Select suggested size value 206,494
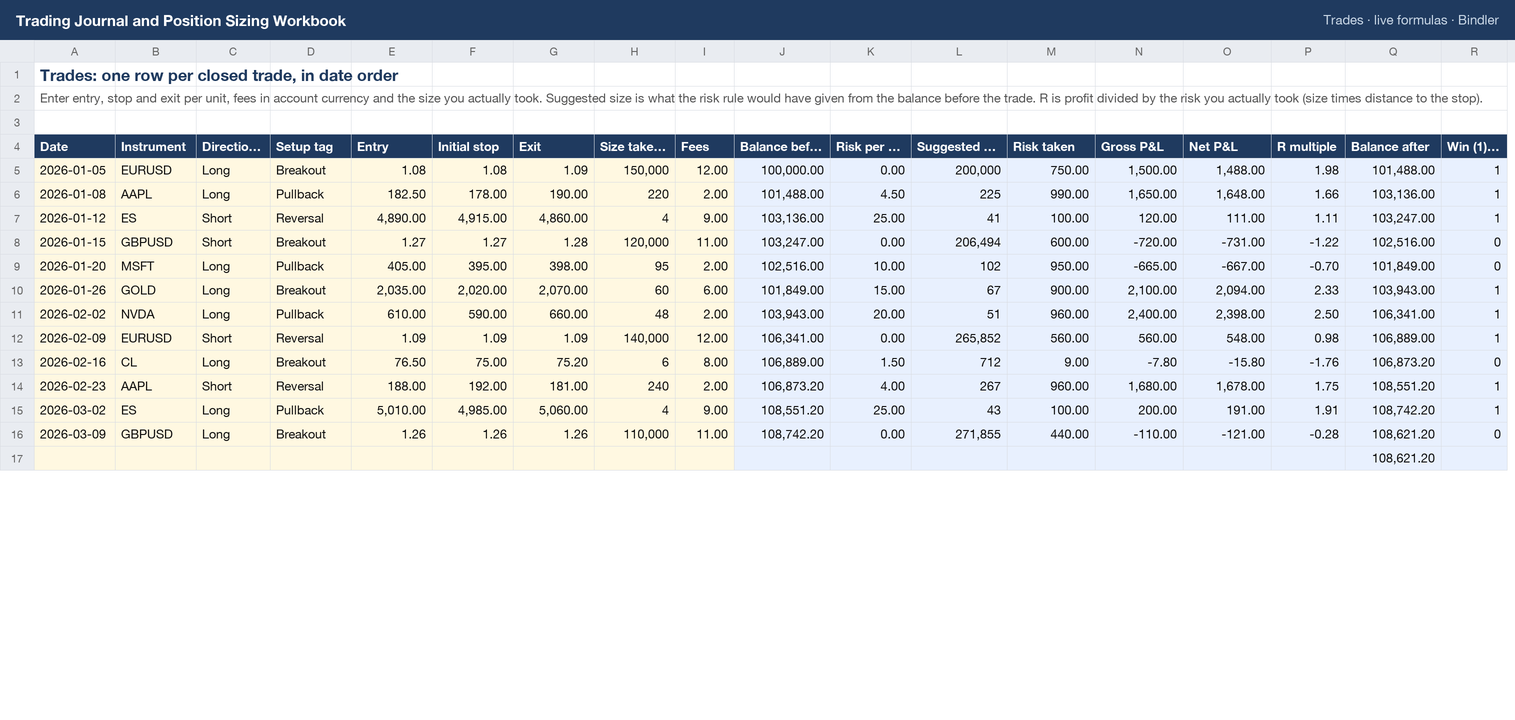The image size is (1515, 720). pyautogui.click(x=958, y=242)
